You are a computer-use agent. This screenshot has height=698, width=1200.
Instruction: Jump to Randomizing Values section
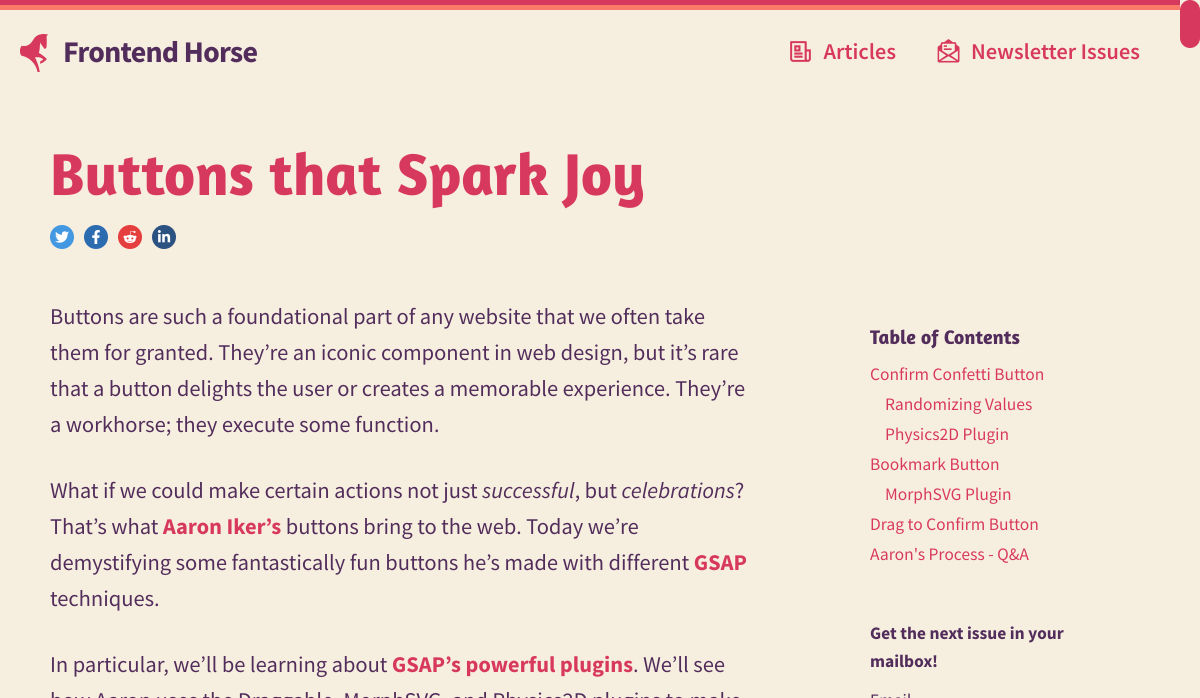click(958, 404)
